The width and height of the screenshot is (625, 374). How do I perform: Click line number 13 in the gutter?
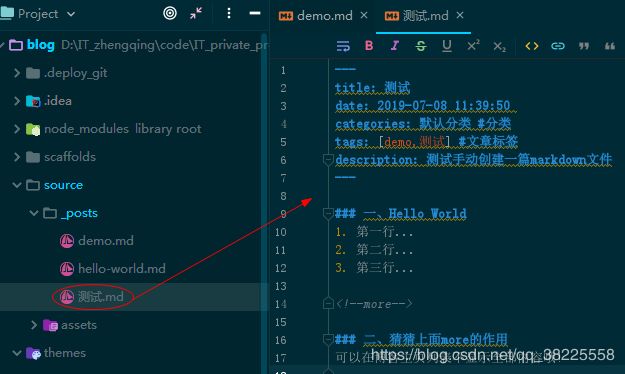click(281, 286)
